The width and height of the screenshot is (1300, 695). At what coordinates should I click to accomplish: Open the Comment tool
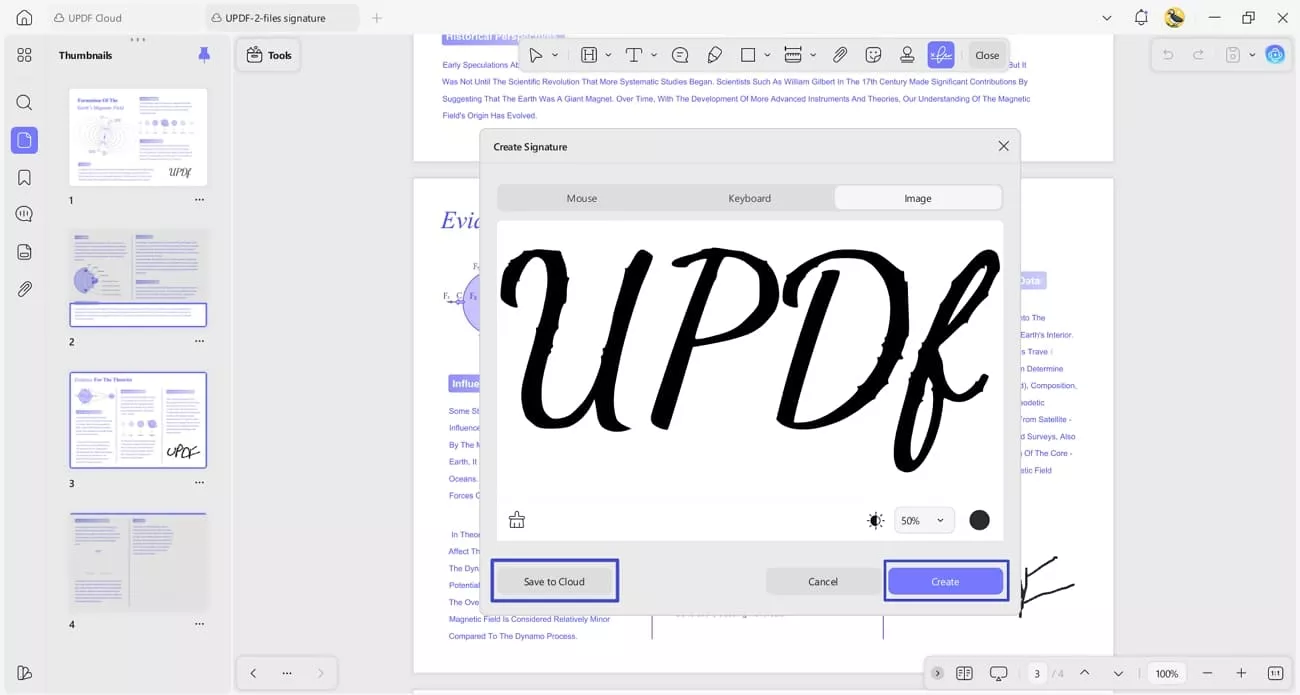click(x=680, y=55)
